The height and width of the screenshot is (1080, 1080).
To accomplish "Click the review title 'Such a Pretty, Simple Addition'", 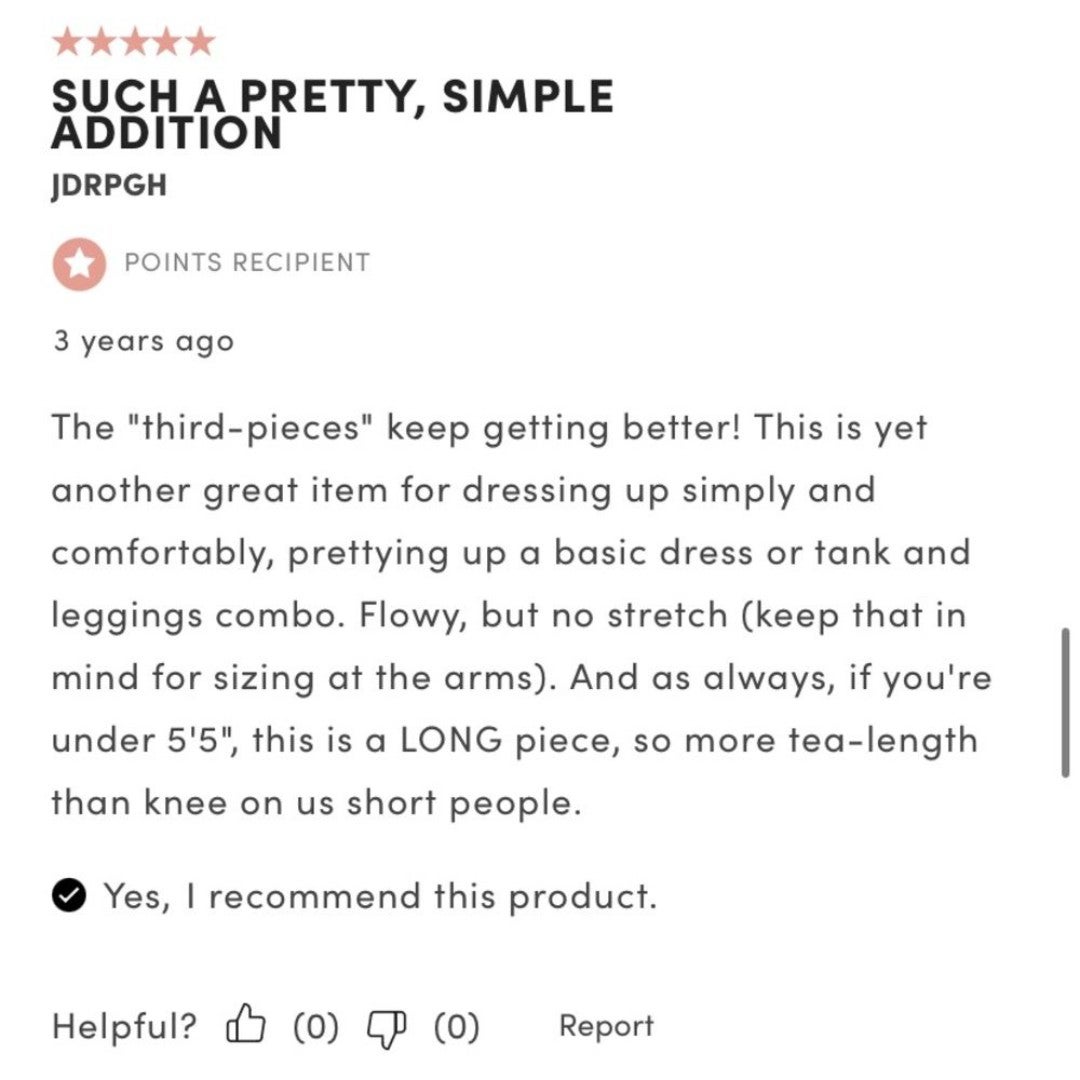I will pyautogui.click(x=333, y=114).
